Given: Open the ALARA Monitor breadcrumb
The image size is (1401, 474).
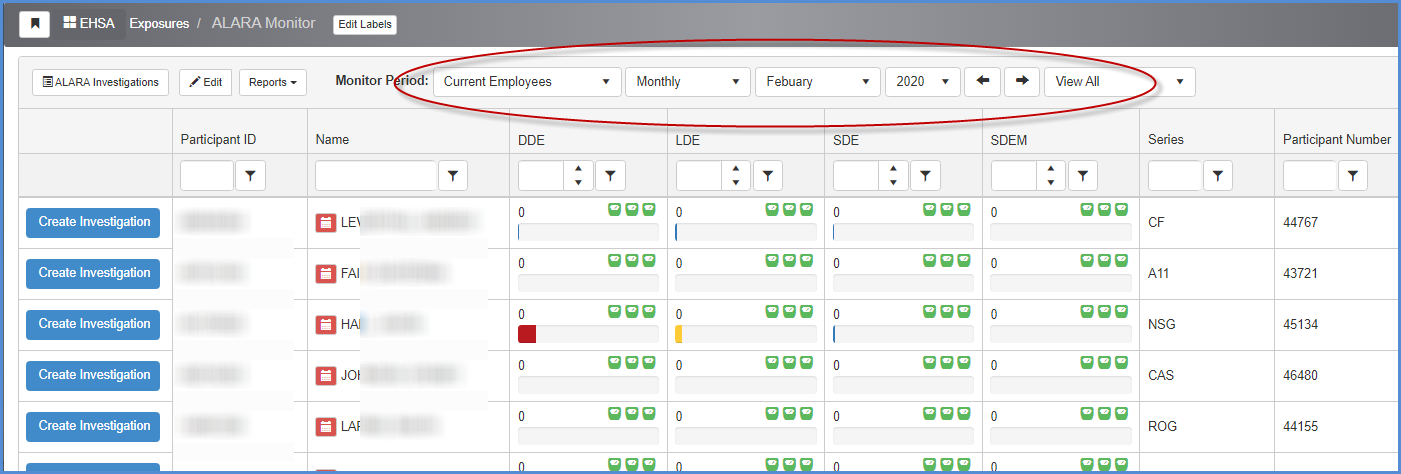Looking at the screenshot, I should [263, 23].
